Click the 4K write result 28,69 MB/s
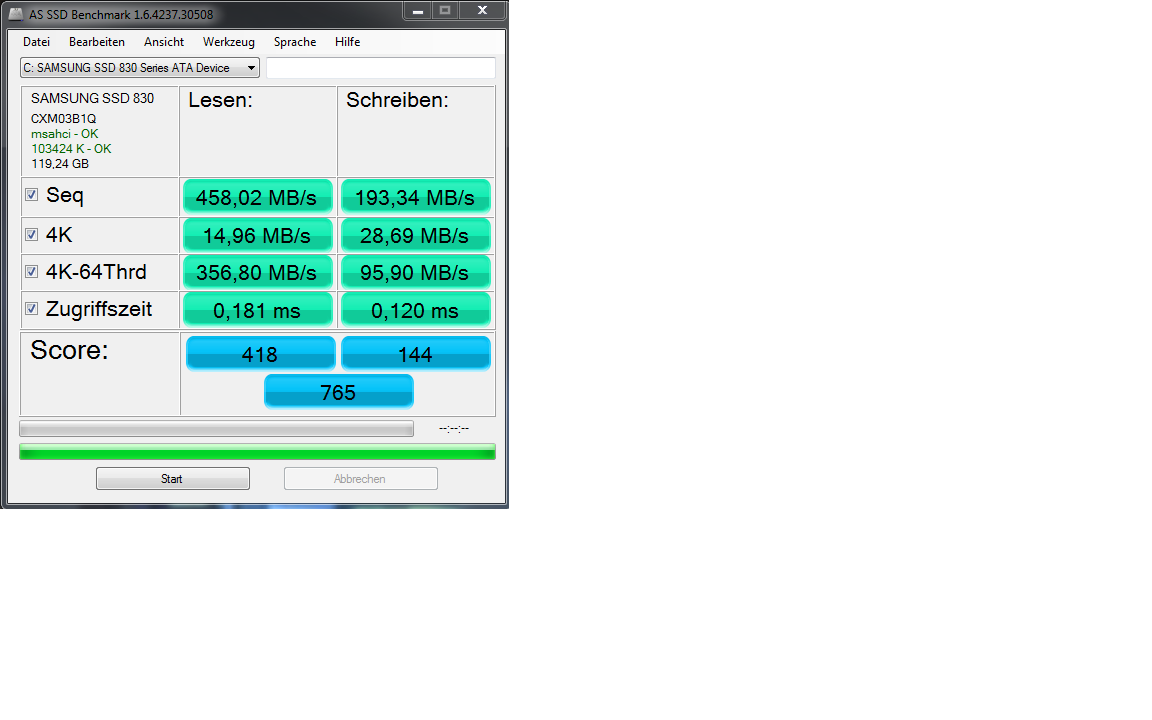Screen dimensions: 1152x720 (x=415, y=235)
